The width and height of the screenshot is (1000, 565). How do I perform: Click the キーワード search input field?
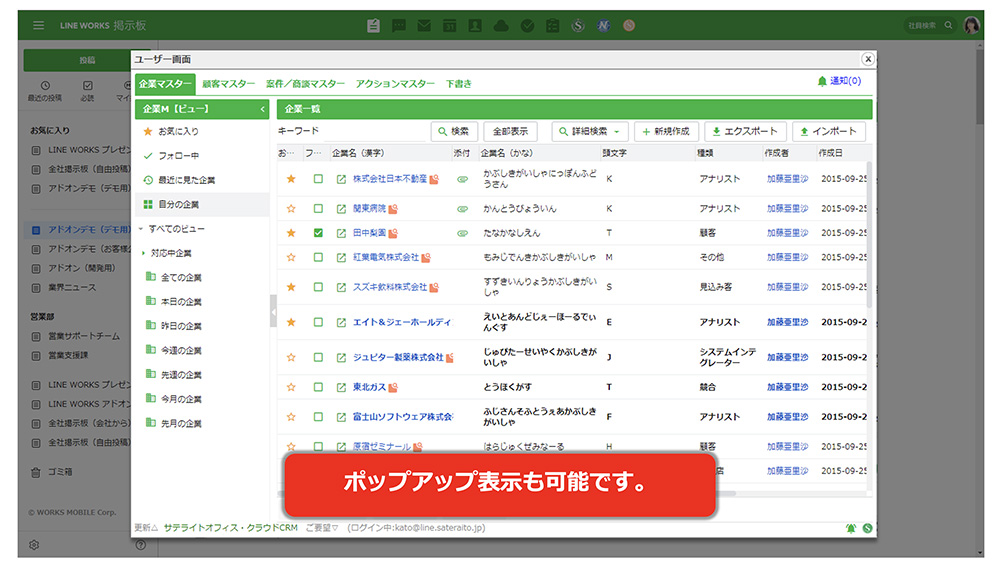(374, 131)
